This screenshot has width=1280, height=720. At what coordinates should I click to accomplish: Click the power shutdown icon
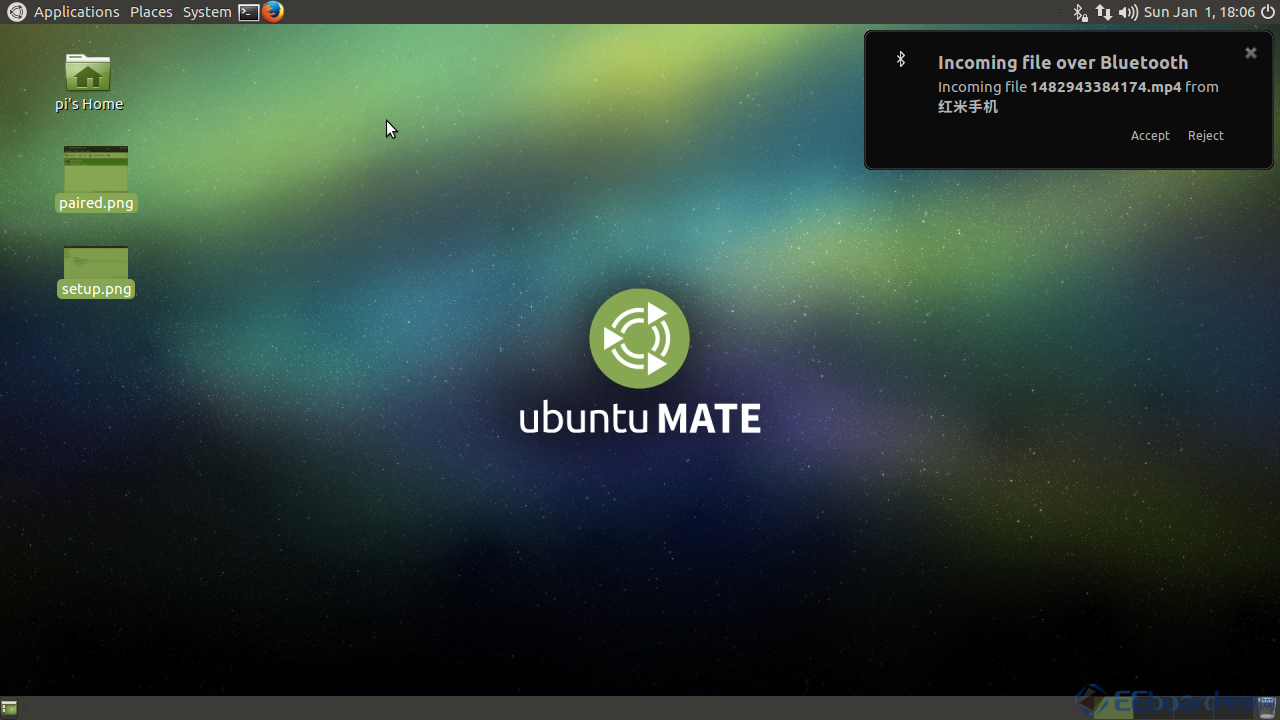click(x=1268, y=12)
